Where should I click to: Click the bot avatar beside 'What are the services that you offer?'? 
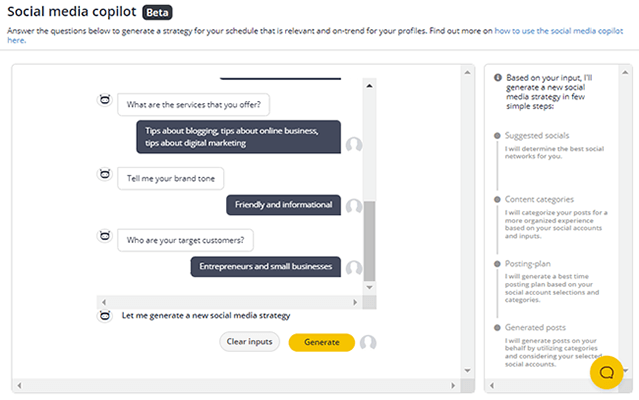105,100
